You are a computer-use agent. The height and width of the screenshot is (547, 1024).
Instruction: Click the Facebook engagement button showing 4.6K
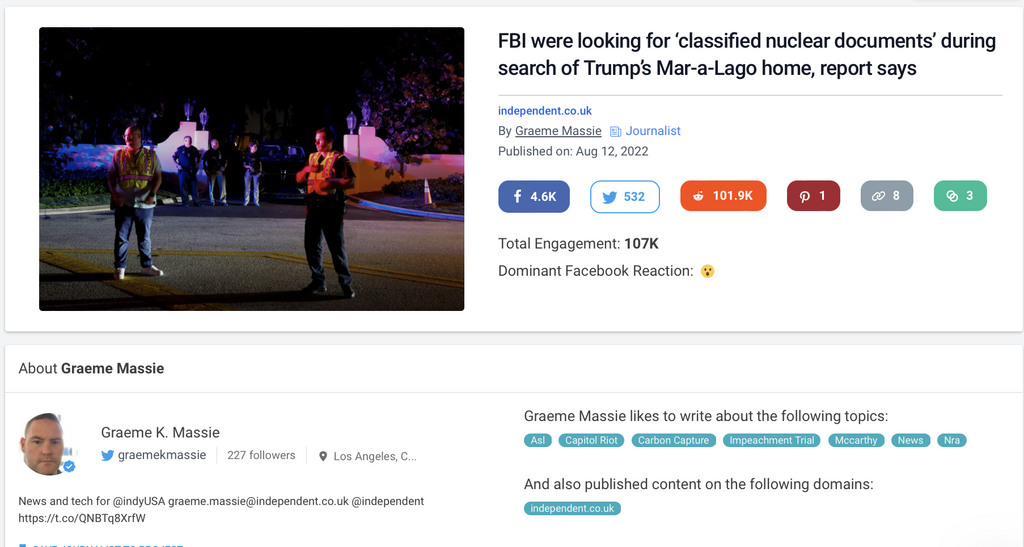534,196
